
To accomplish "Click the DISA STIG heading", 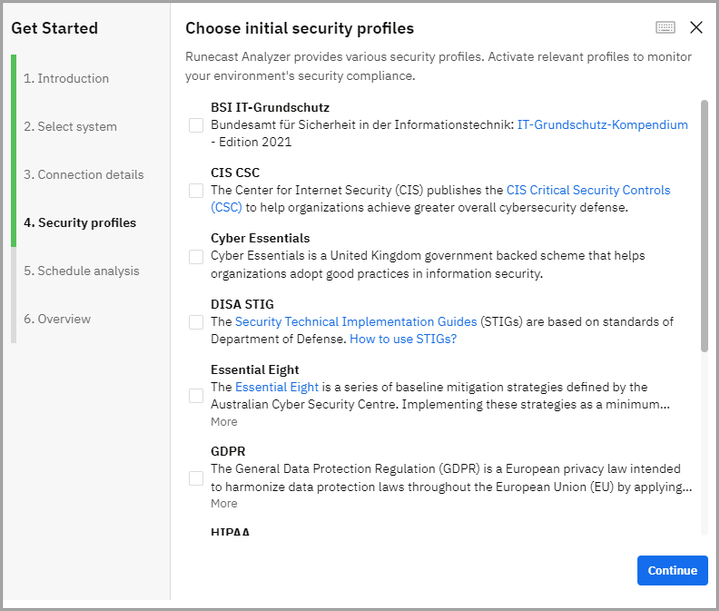I will tap(242, 304).
